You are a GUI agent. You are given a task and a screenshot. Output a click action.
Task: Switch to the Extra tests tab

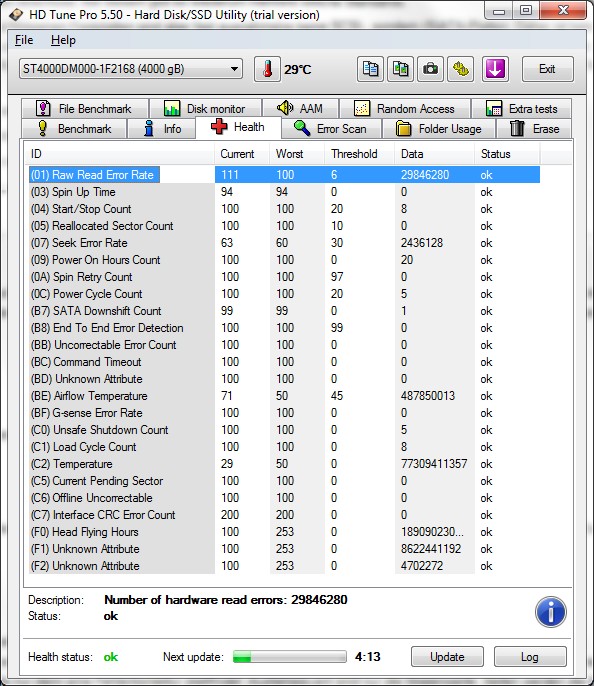(x=521, y=108)
